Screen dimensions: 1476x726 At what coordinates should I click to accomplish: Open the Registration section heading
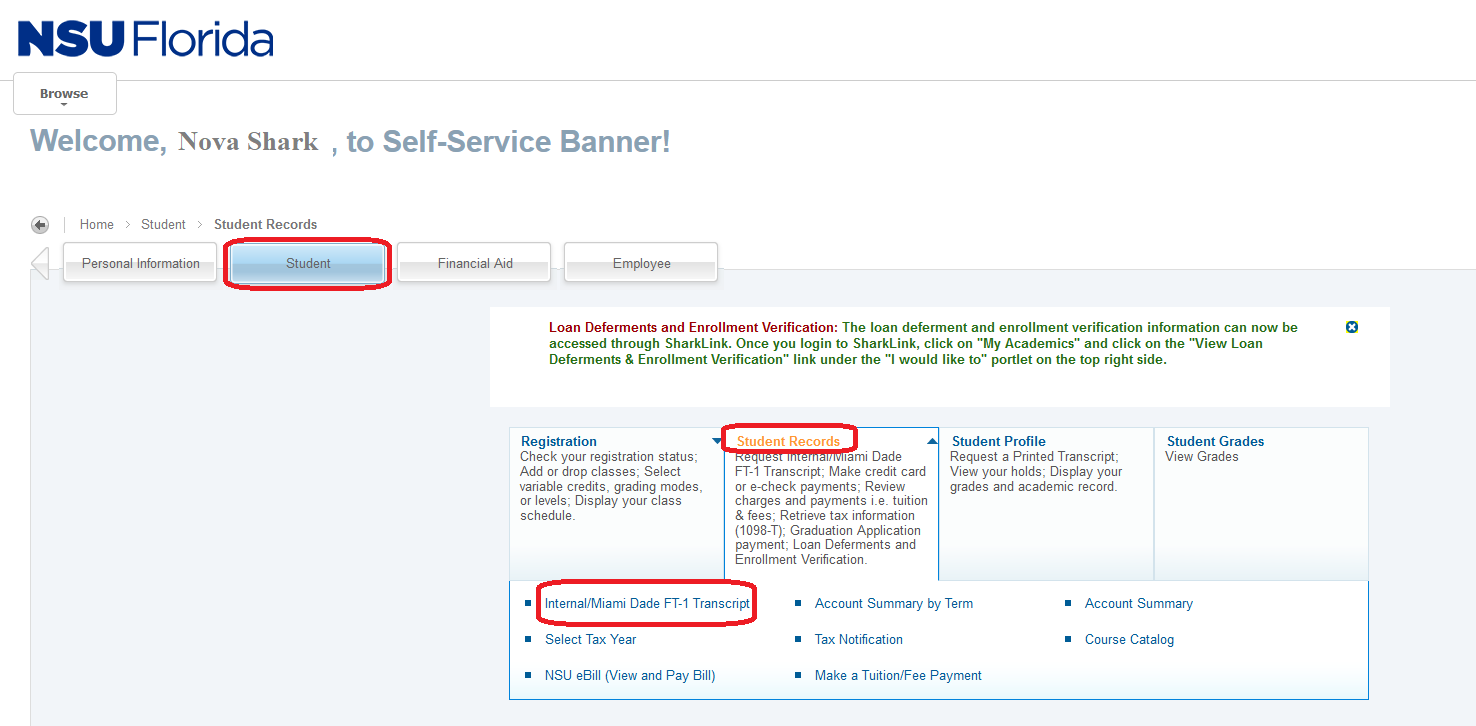559,441
